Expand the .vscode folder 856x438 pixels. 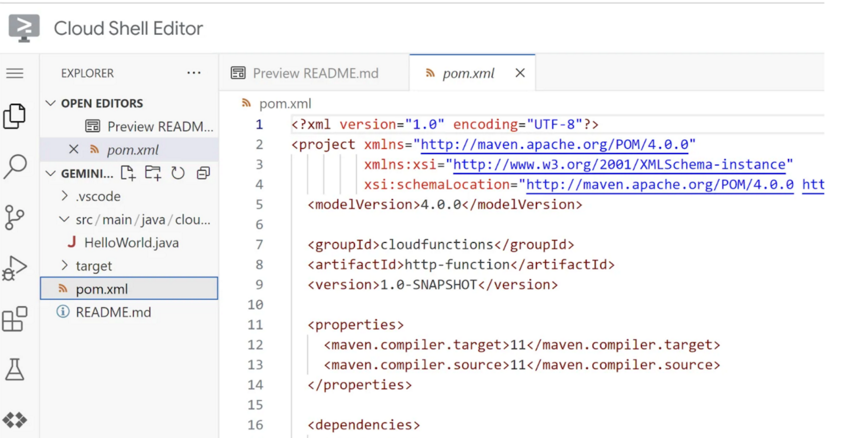(65, 196)
